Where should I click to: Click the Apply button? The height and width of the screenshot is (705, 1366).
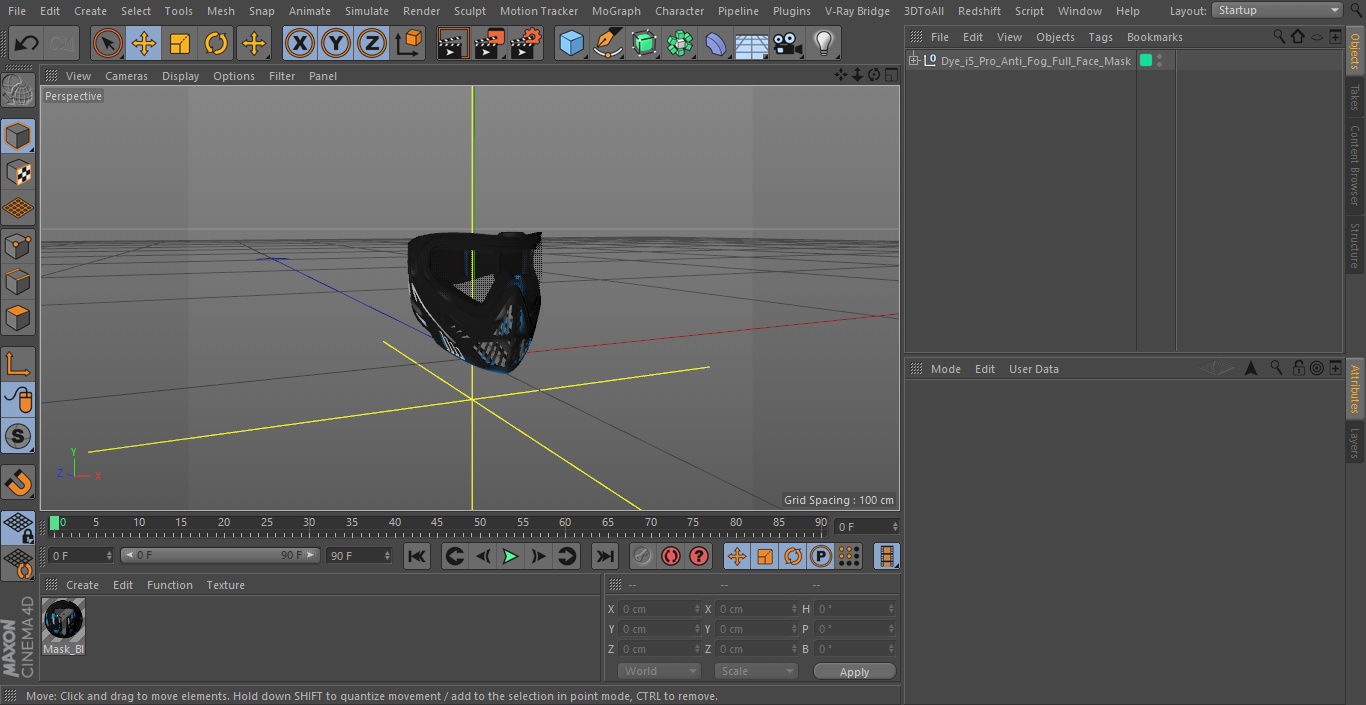[x=854, y=672]
